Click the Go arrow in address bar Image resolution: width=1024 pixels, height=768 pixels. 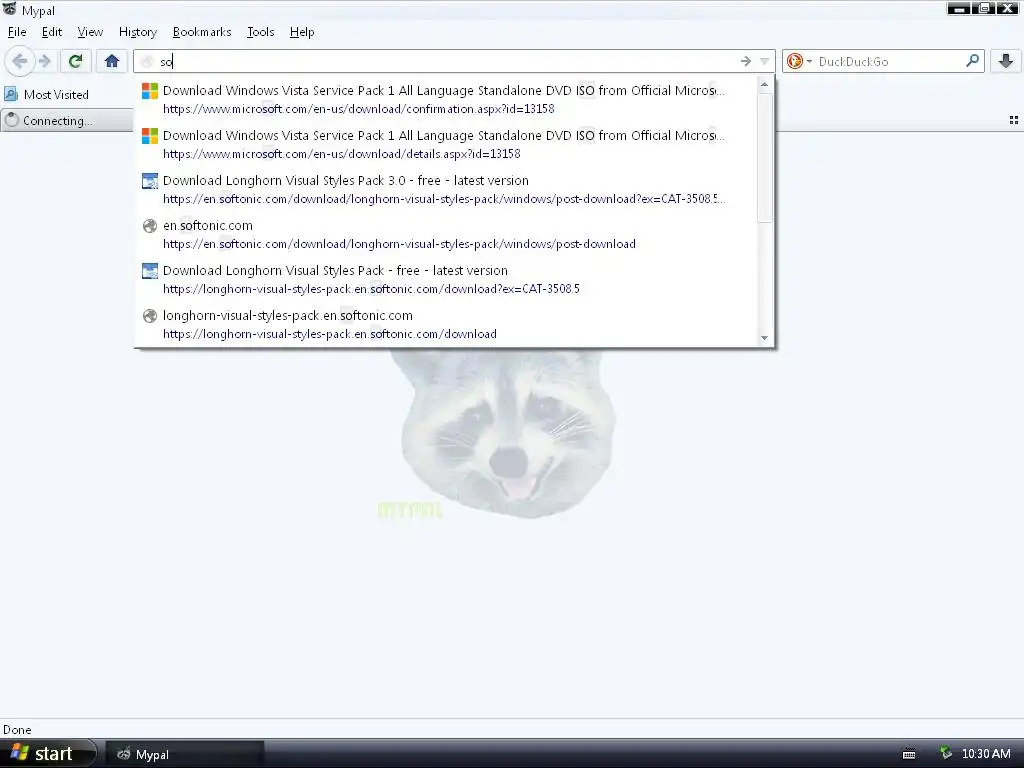(x=746, y=61)
